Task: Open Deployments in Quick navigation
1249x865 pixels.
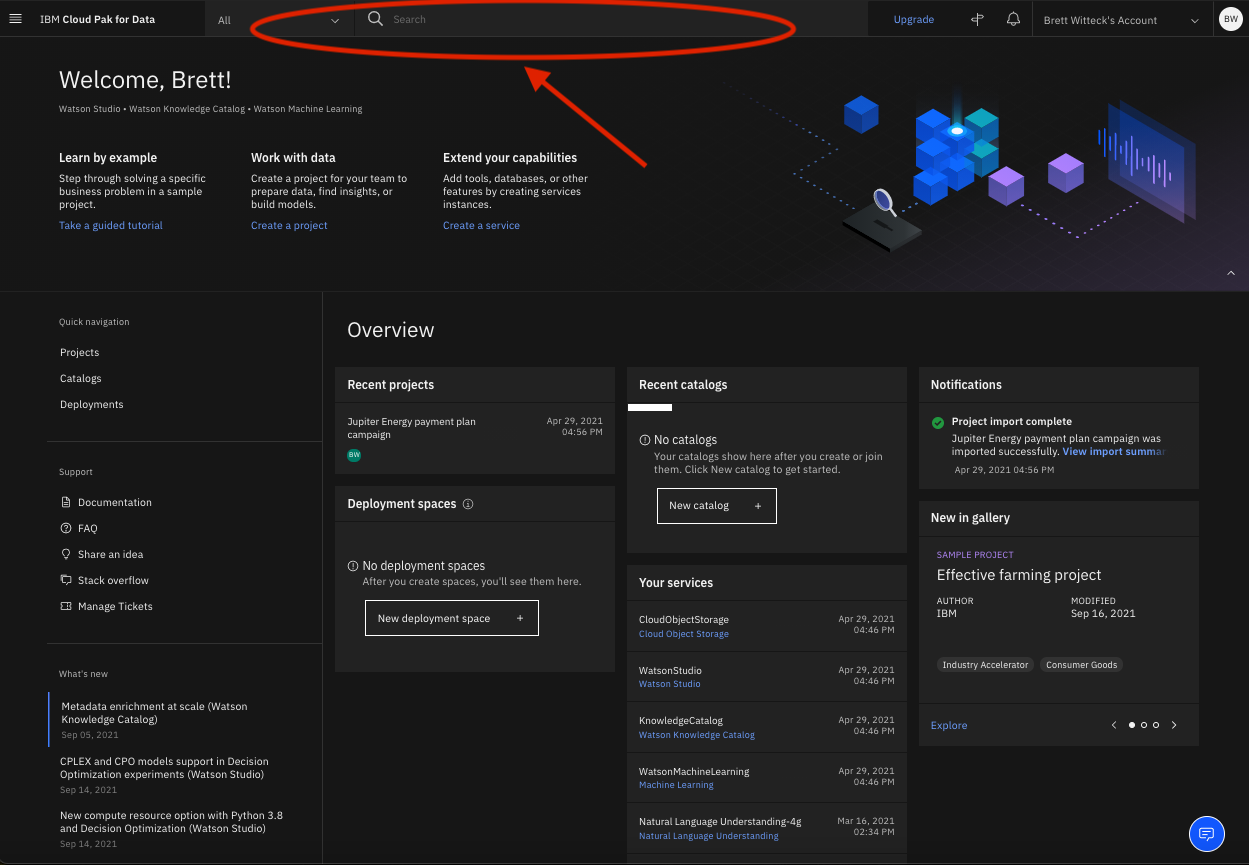Action: click(92, 404)
